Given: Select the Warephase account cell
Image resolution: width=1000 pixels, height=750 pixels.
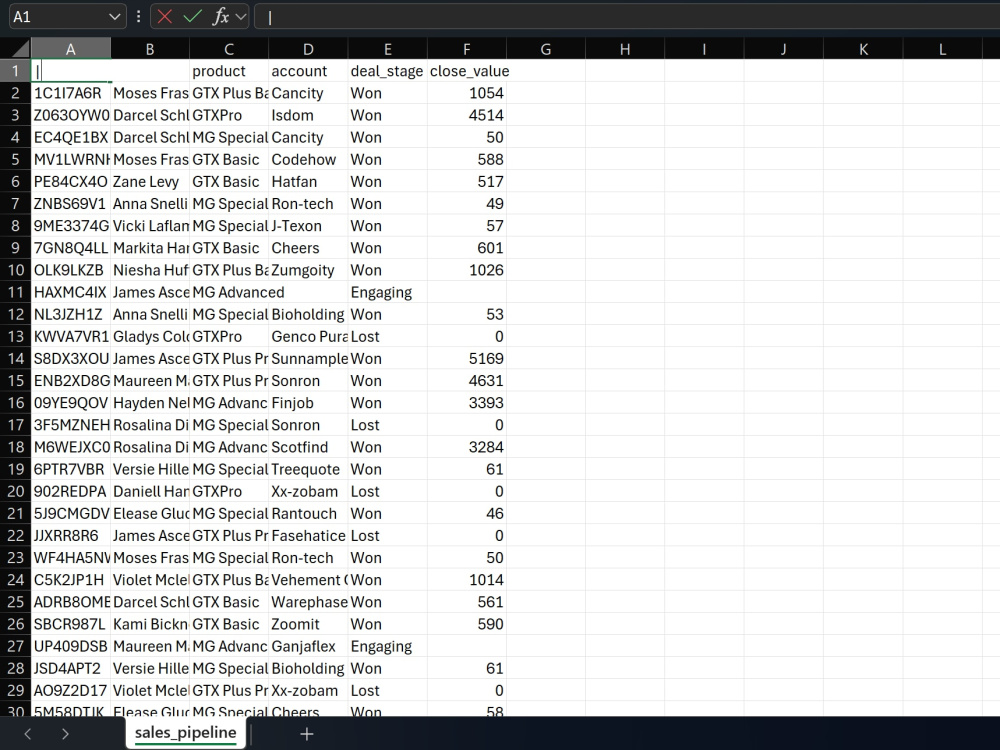Looking at the screenshot, I should point(308,601).
